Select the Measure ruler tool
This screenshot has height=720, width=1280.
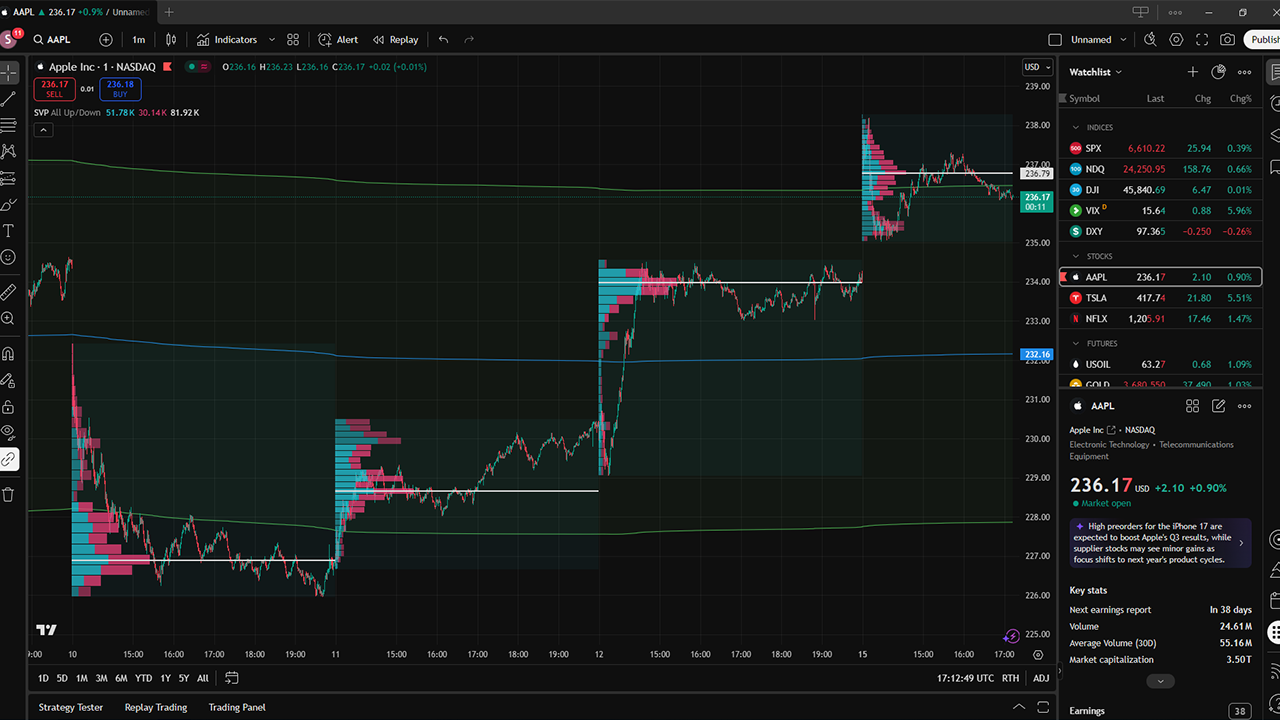coord(9,292)
